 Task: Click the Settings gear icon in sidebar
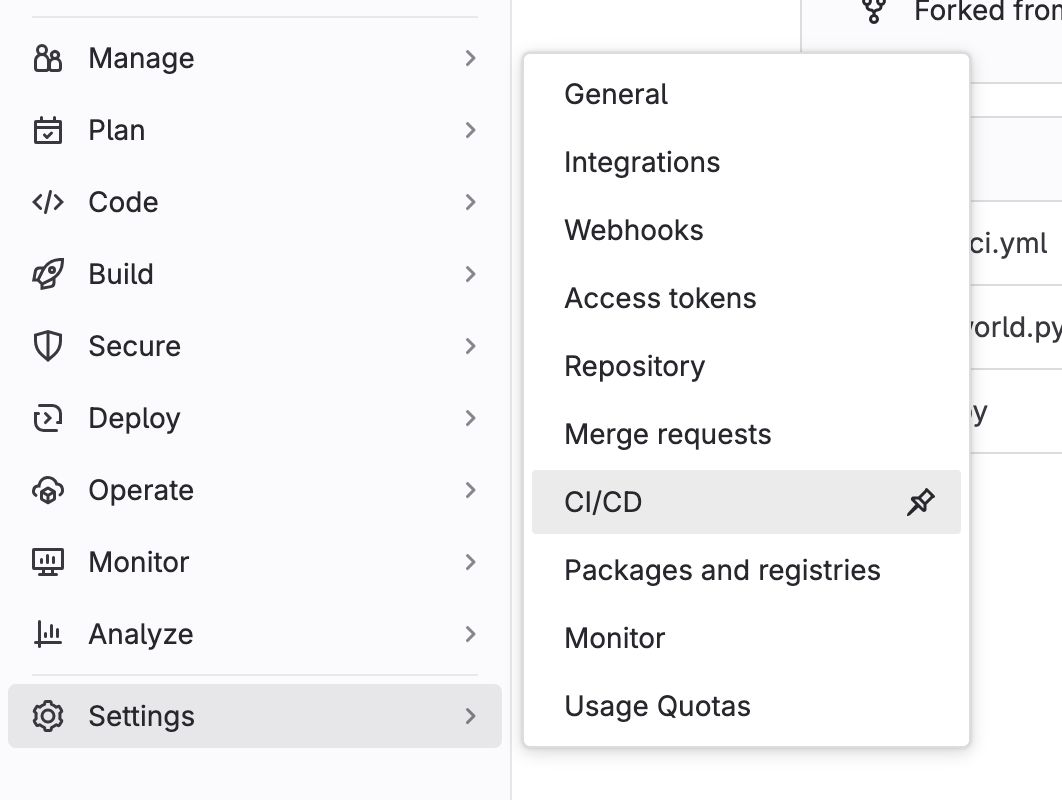(x=48, y=717)
